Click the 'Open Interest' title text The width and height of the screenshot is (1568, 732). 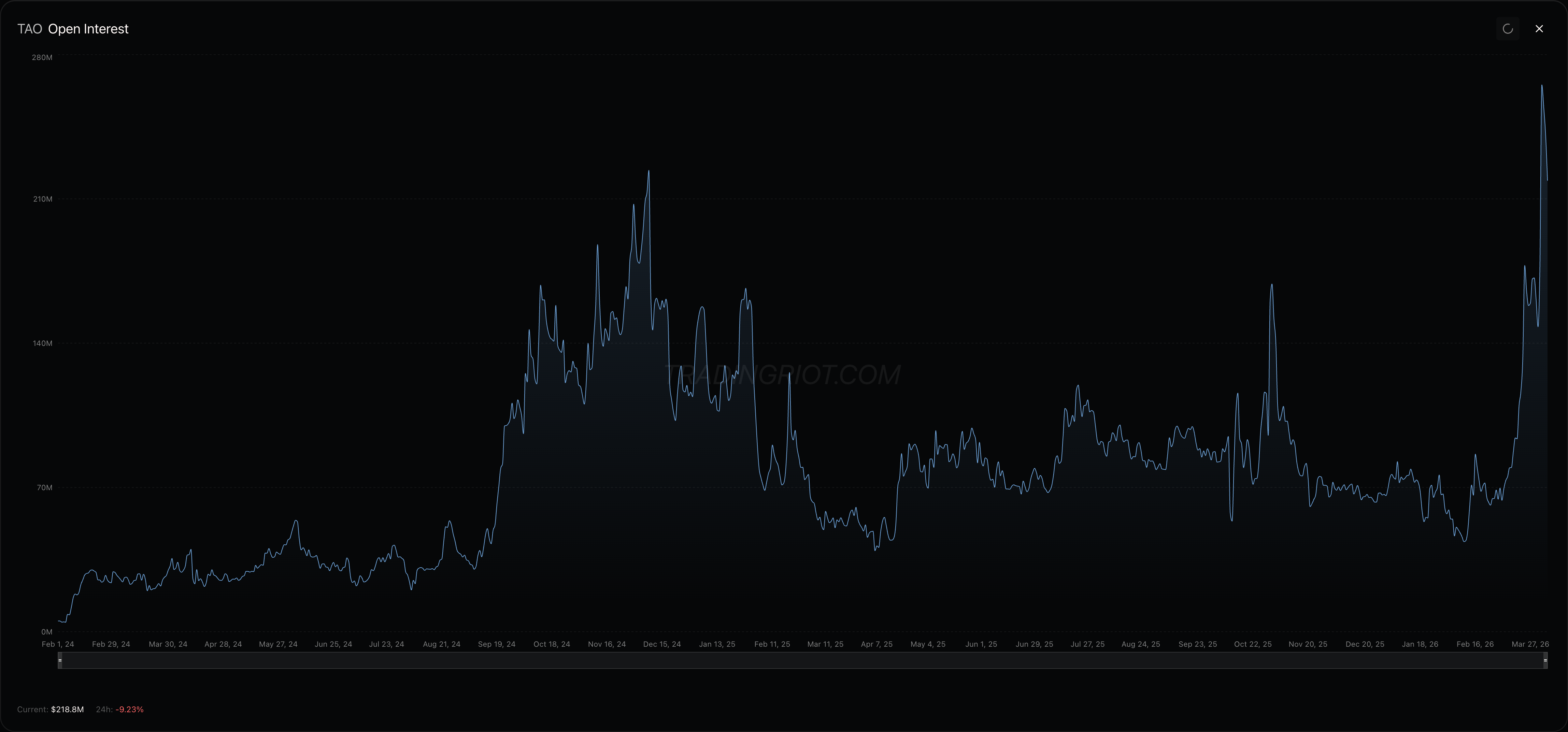[x=88, y=29]
